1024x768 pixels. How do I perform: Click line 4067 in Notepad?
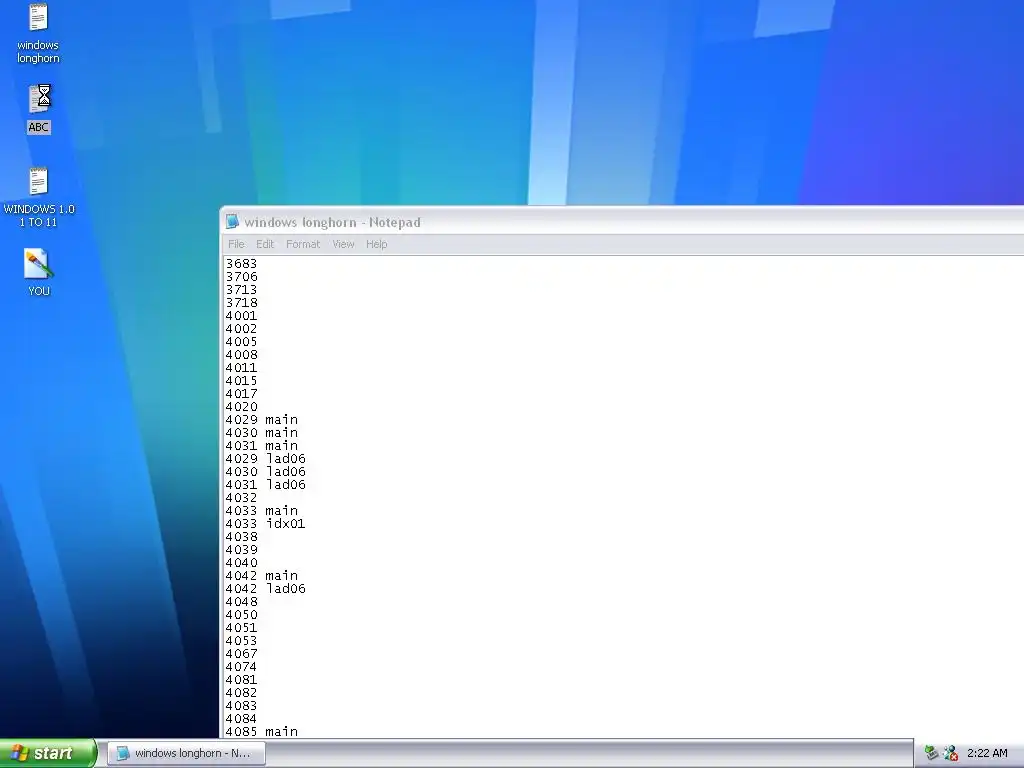pos(241,654)
